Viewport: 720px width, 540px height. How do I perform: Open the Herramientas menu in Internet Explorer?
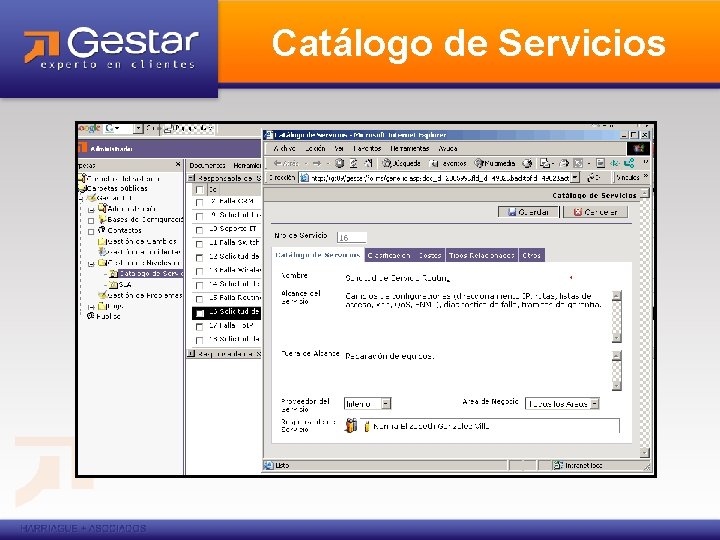pyautogui.click(x=410, y=148)
